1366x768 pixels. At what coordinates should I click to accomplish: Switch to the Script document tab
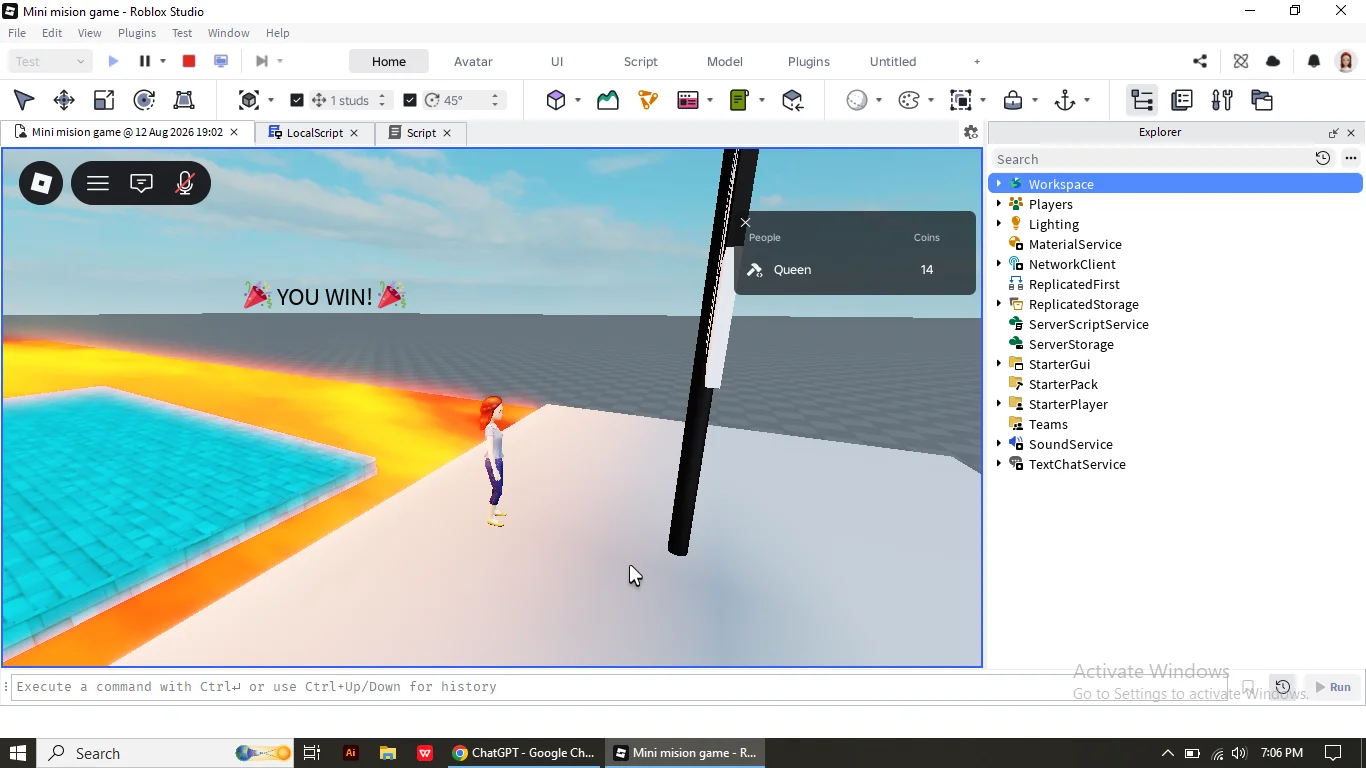pyautogui.click(x=420, y=133)
